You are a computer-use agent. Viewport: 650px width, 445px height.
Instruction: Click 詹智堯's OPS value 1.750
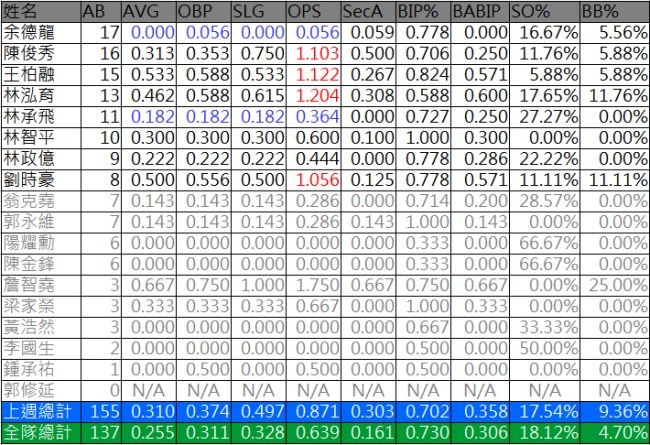point(318,285)
